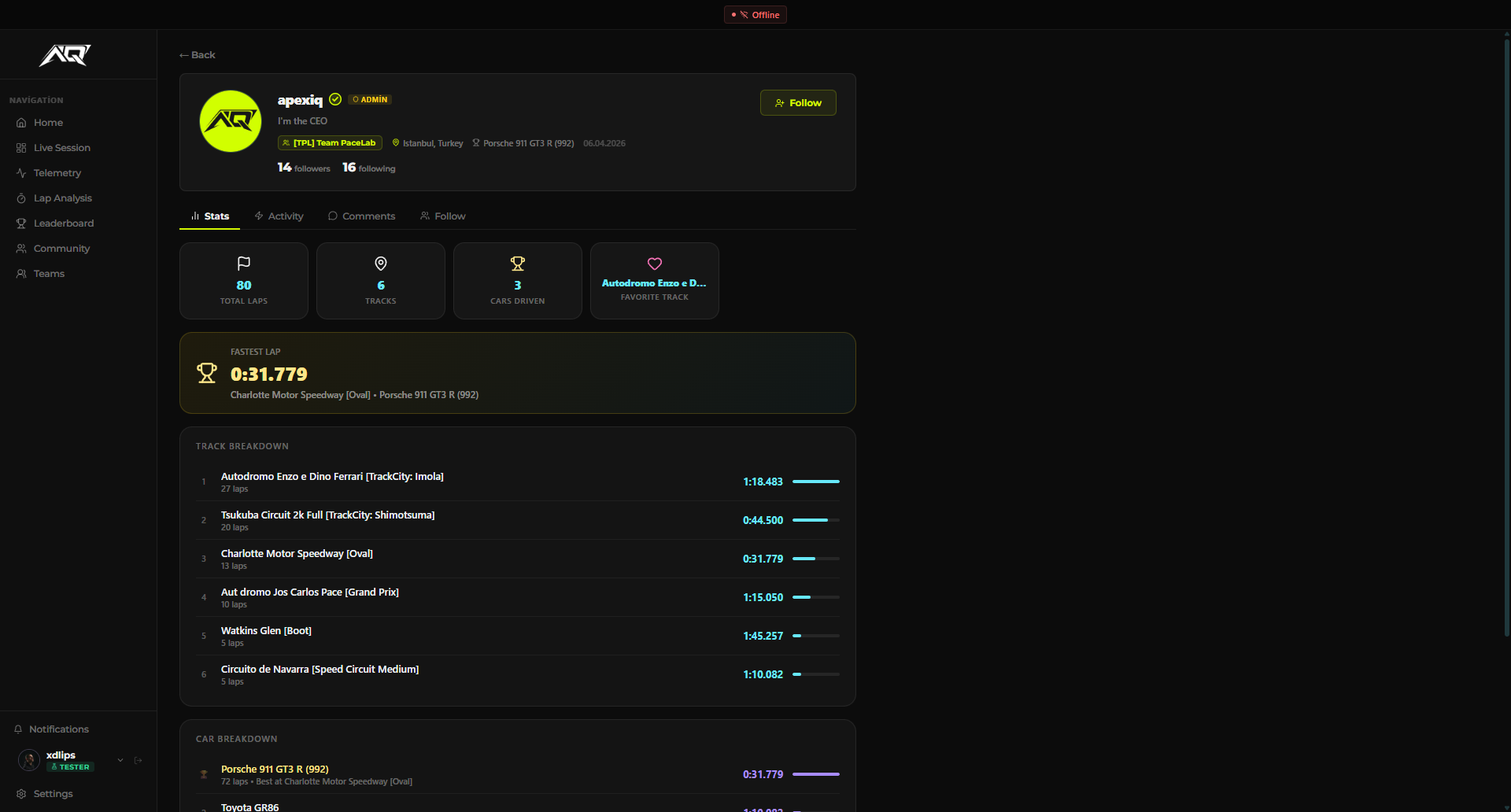This screenshot has width=1511, height=812.
Task: Open the Home page via its house icon
Action: click(x=21, y=123)
